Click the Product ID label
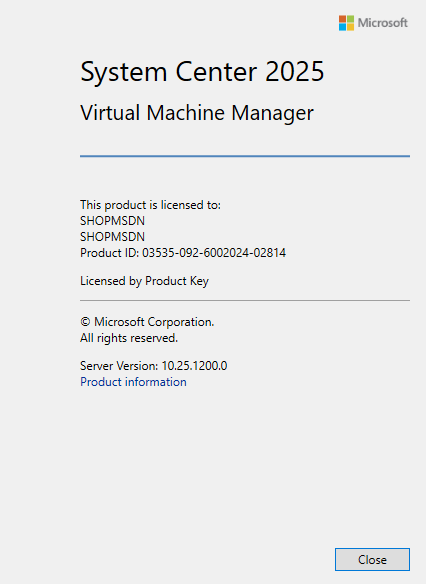Screen dimensions: 426x584 [x=109, y=253]
